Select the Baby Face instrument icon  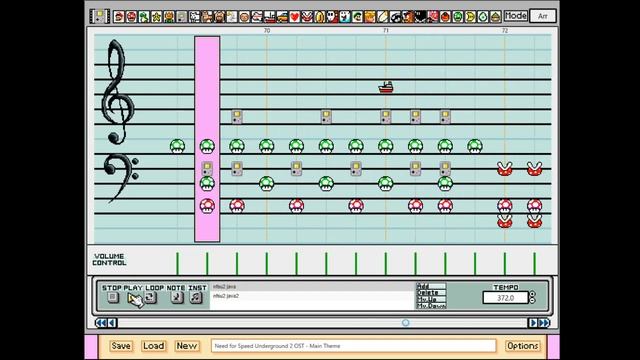point(244,17)
